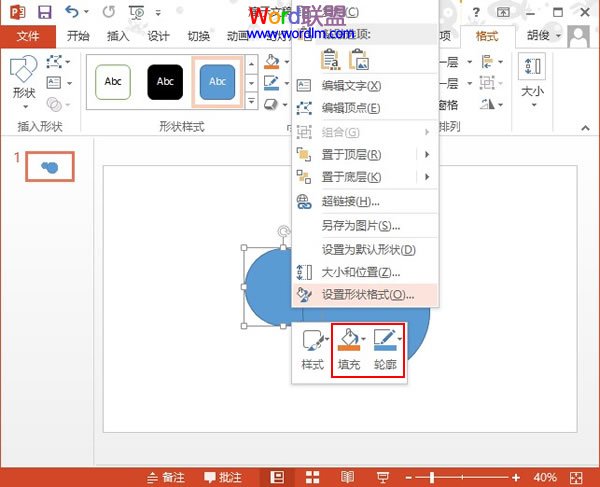
Task: Choose 设置为默认形状(D) menu entry
Action: click(365, 250)
